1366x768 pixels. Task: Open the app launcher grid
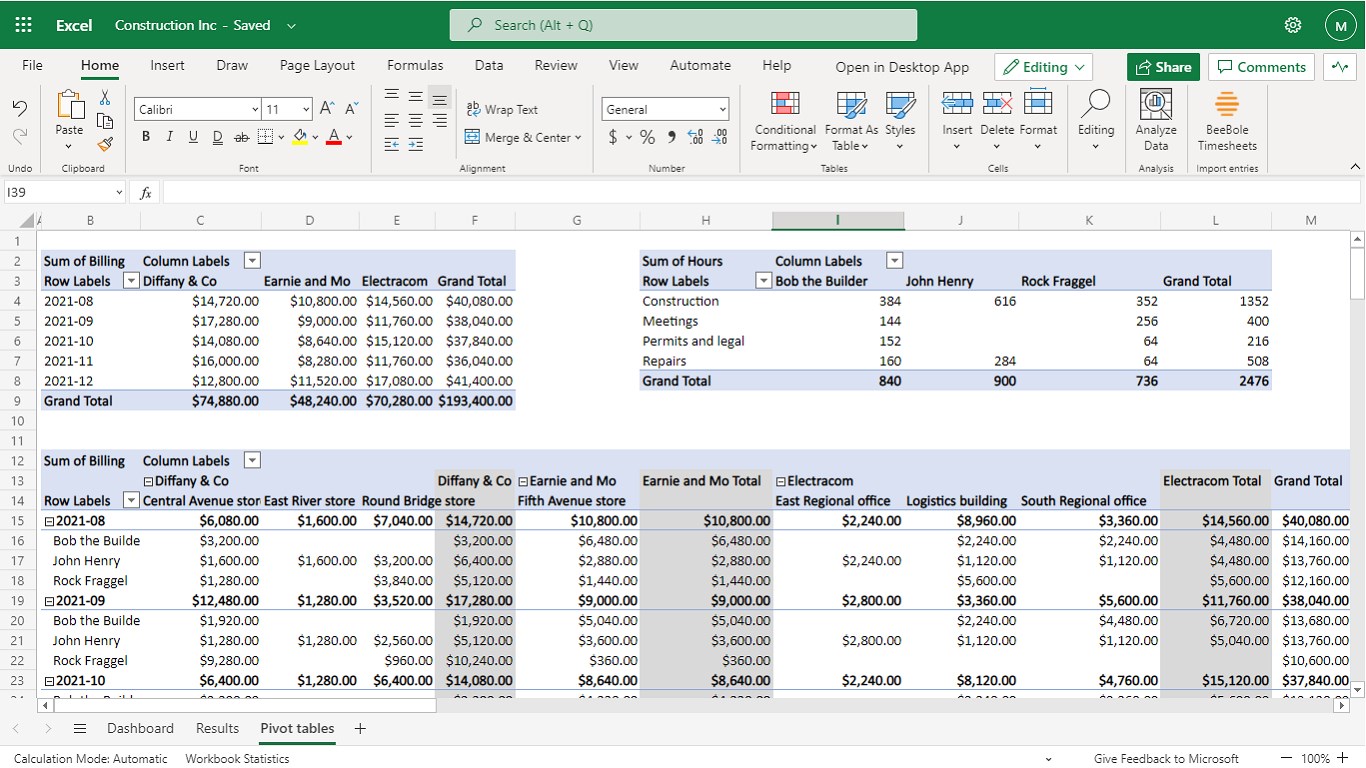tap(24, 25)
